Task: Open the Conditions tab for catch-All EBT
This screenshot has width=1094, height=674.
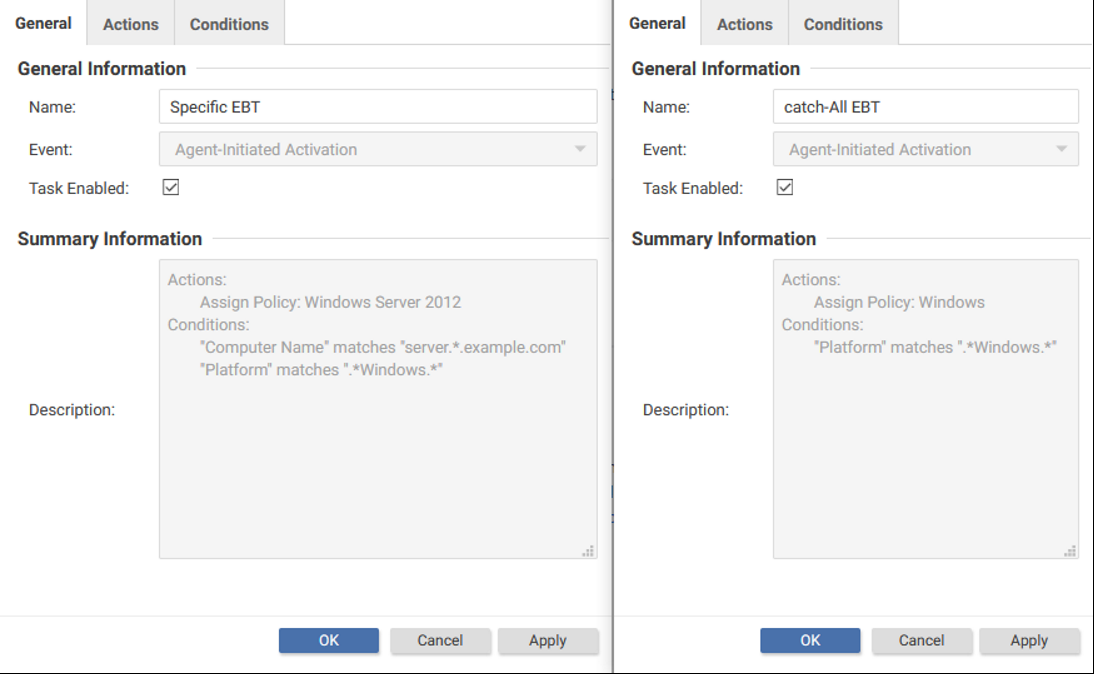Action: click(843, 22)
